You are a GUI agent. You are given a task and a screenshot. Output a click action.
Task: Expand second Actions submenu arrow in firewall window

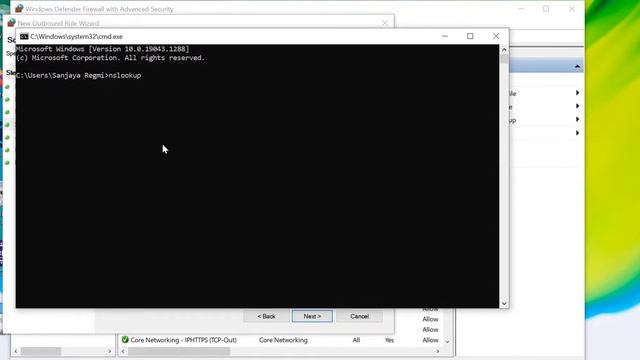tap(577, 106)
